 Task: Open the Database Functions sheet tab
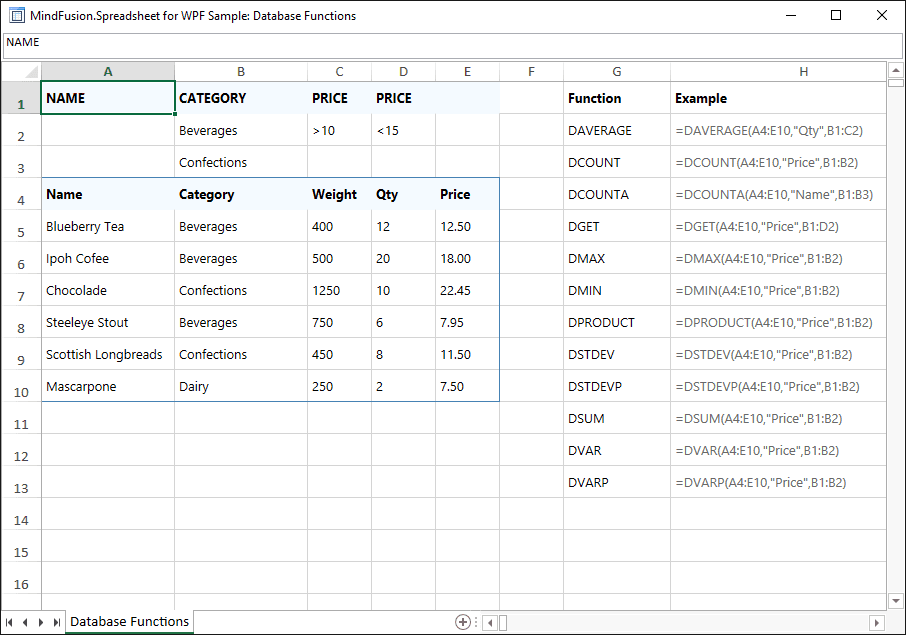click(129, 622)
